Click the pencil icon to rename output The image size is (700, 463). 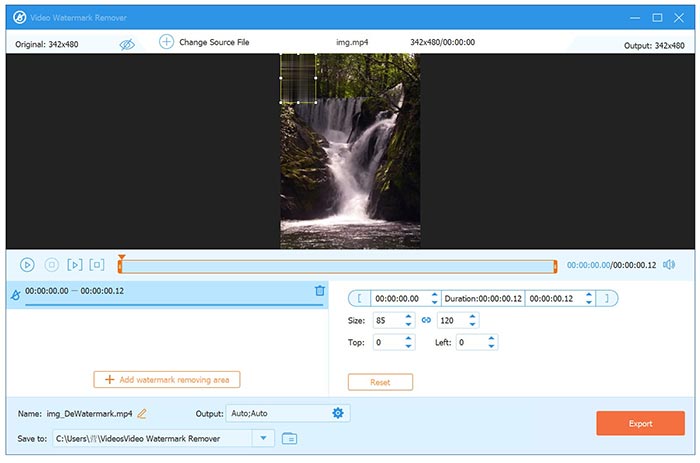(x=142, y=413)
